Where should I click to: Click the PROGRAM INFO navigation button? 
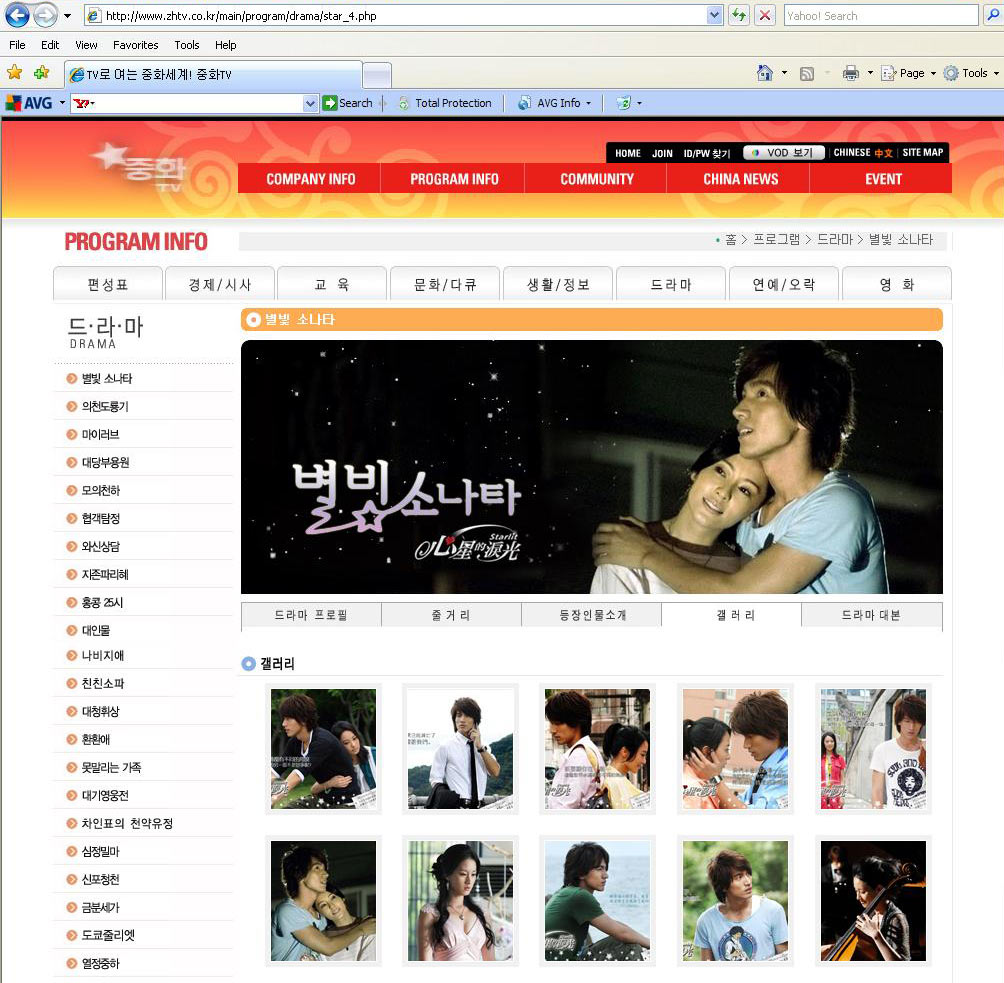pos(453,179)
